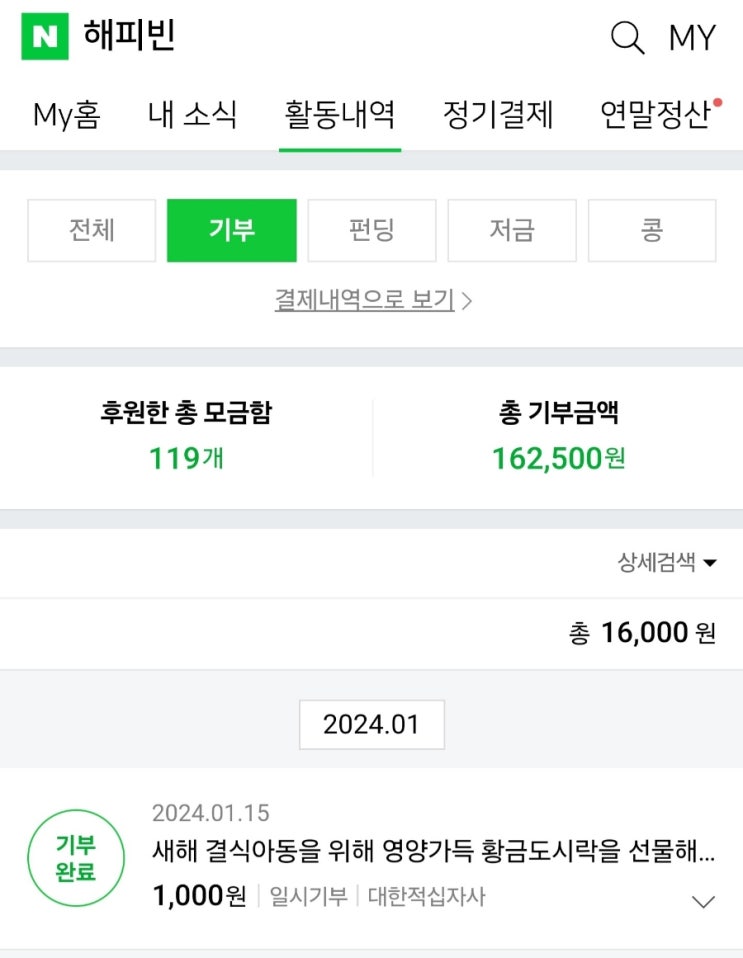Open search with magnifier icon
743x958 pixels.
[627, 38]
